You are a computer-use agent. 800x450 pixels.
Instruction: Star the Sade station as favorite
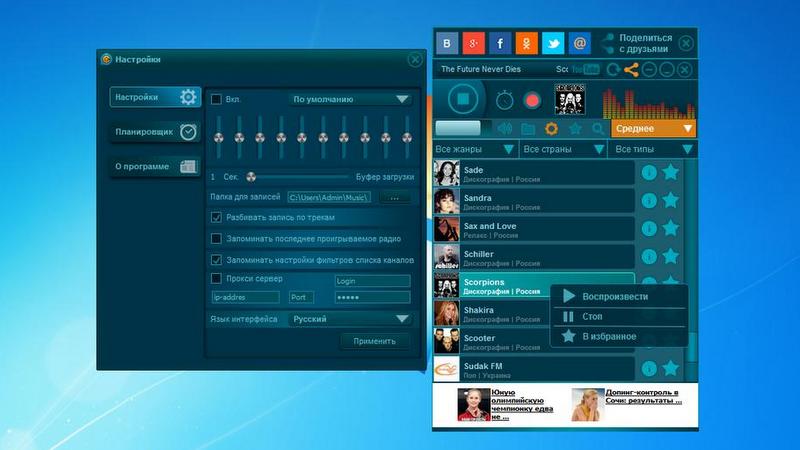[670, 172]
